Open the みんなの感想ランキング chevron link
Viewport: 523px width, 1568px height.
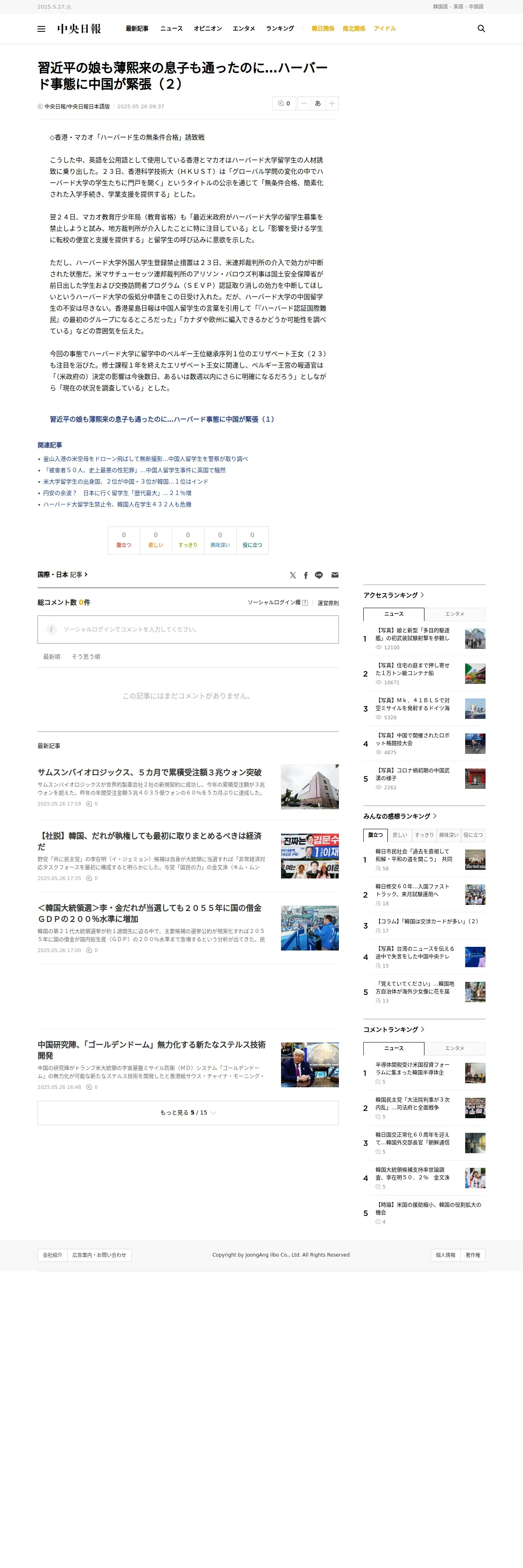434,816
